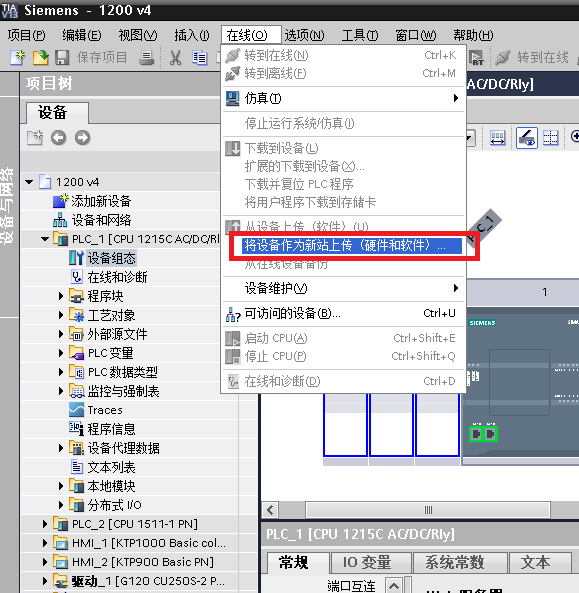Open 在线和诊断 under PLC_1

[x=117, y=277]
